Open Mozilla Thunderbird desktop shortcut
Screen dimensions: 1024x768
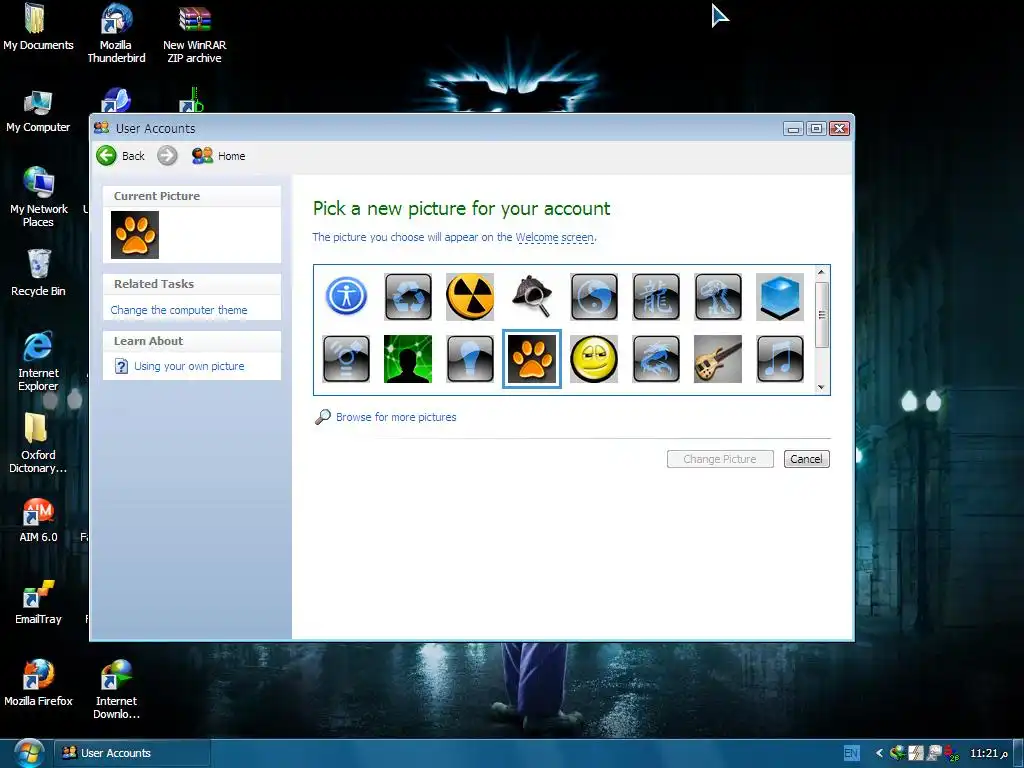[116, 33]
